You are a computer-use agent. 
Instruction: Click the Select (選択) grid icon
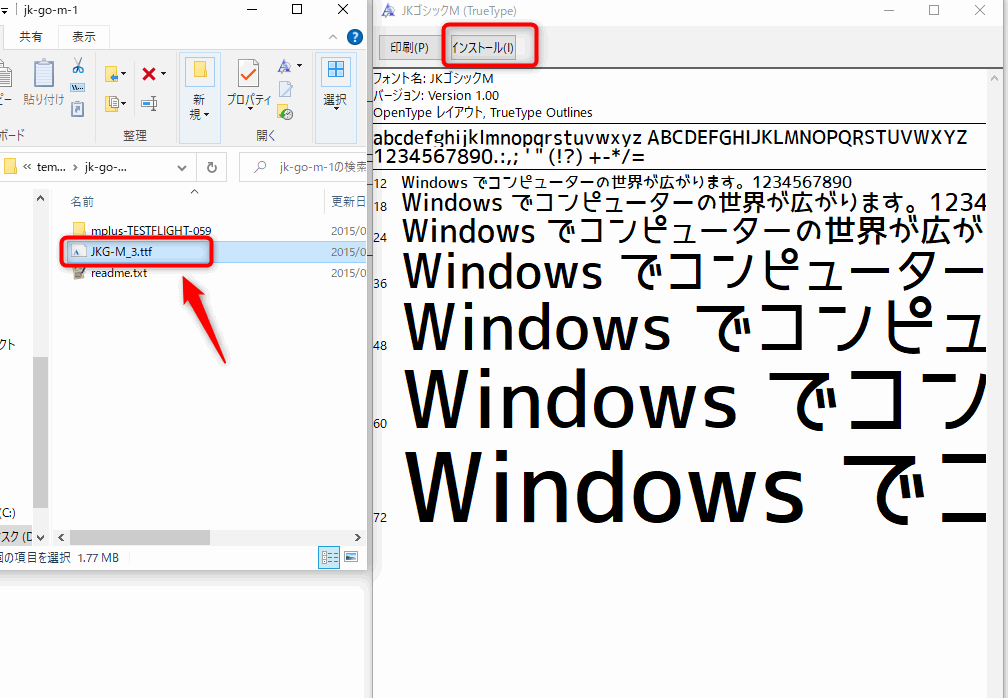coord(336,69)
